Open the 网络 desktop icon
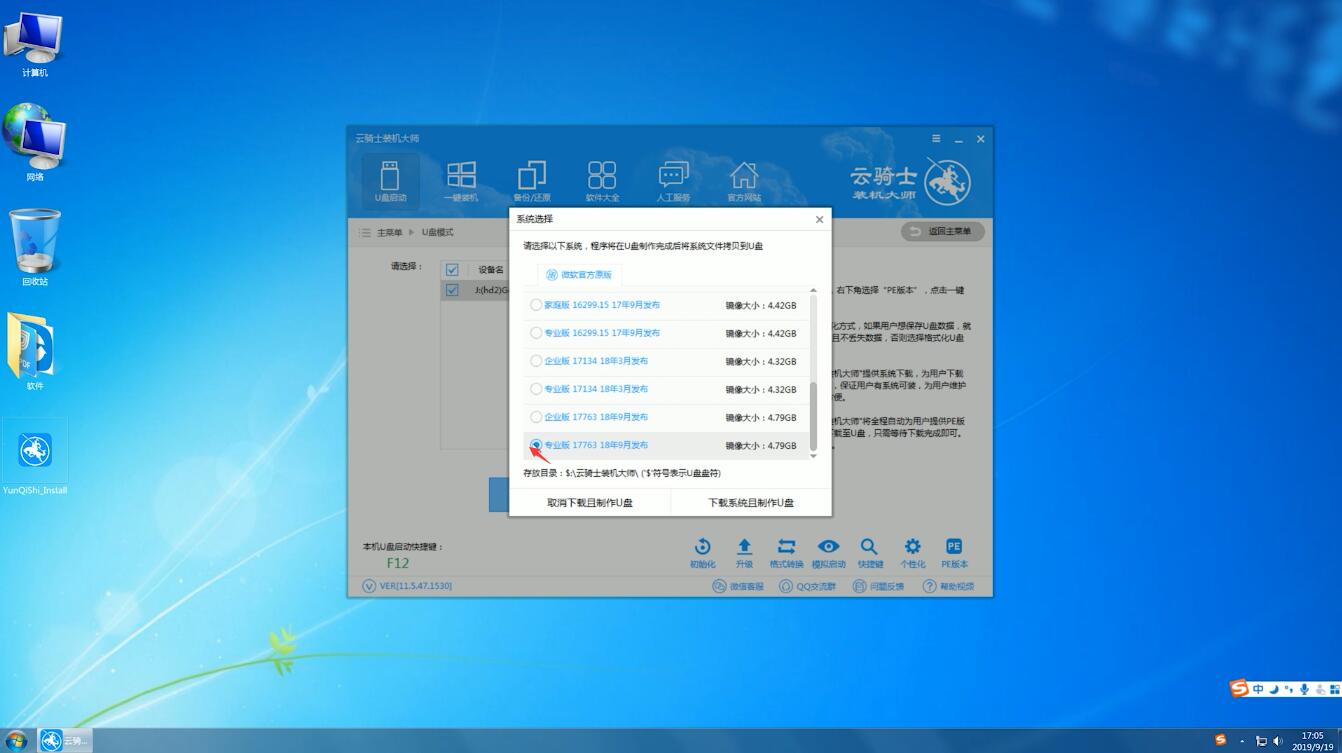 point(34,143)
